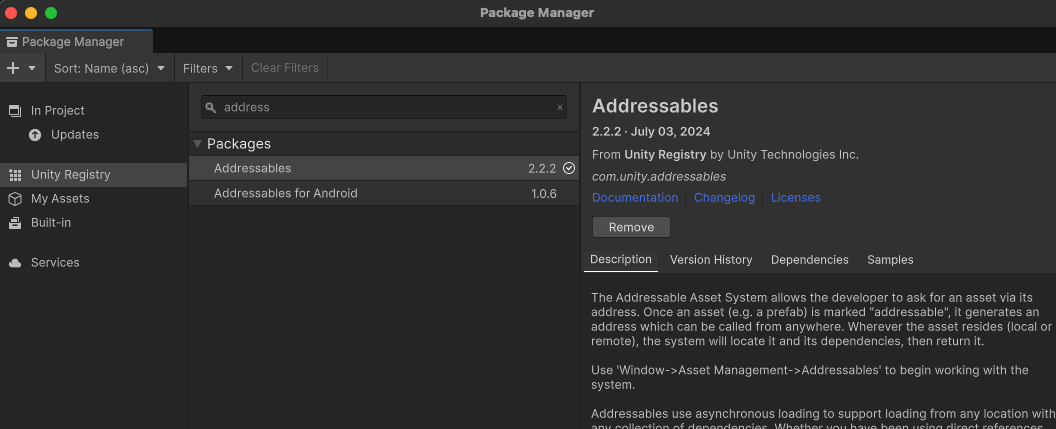
Task: Select the Addressables for Android package
Action: [x=384, y=193]
